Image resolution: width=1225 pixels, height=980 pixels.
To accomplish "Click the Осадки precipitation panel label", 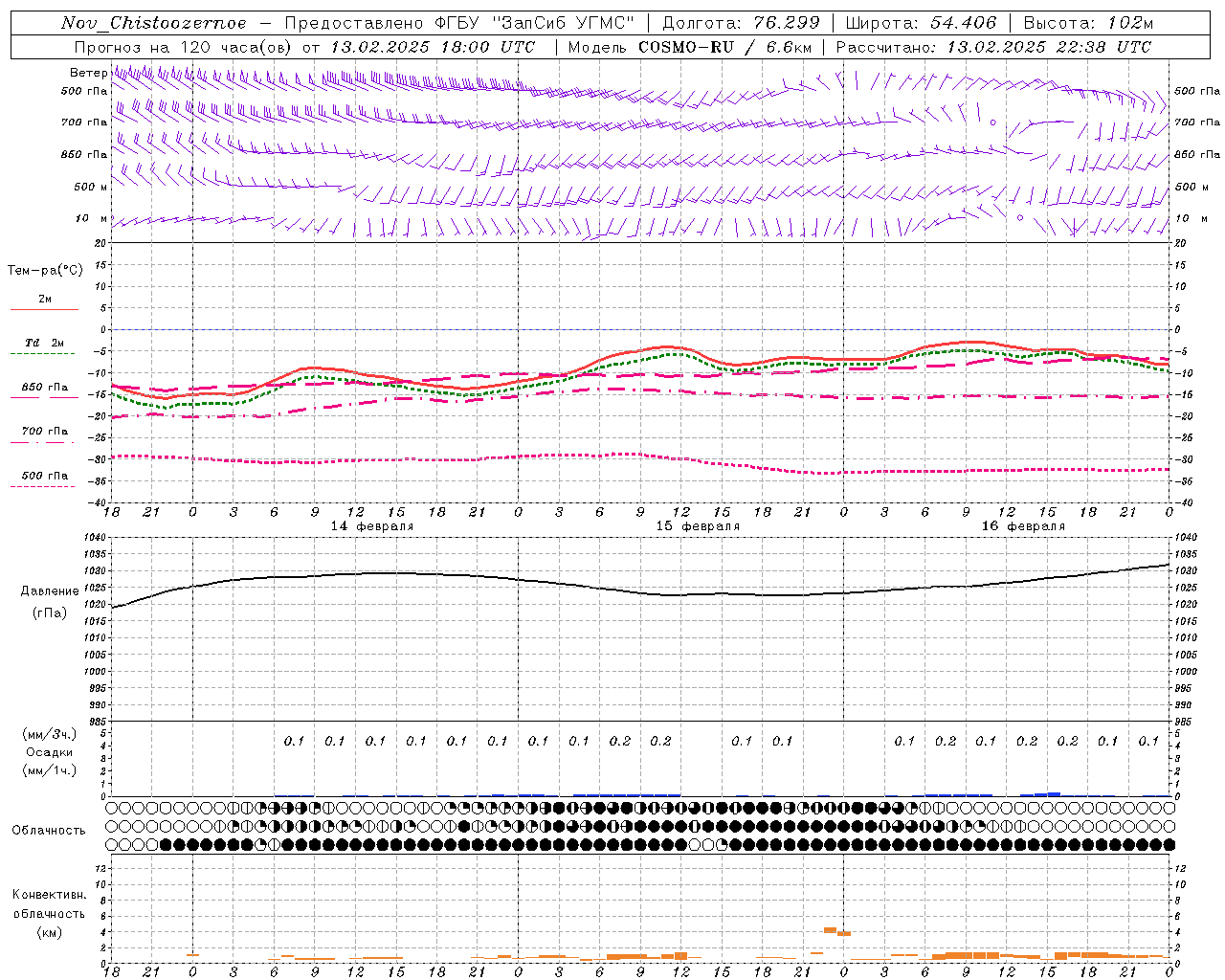I will tap(49, 752).
